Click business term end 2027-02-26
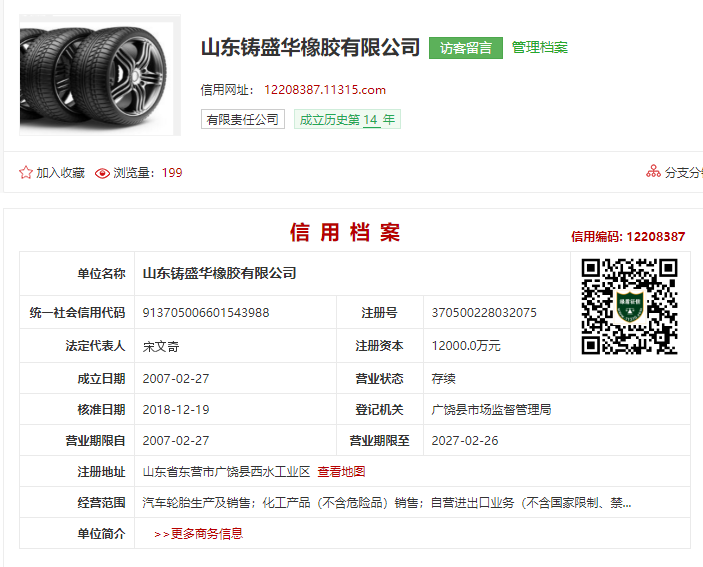 click(x=464, y=441)
